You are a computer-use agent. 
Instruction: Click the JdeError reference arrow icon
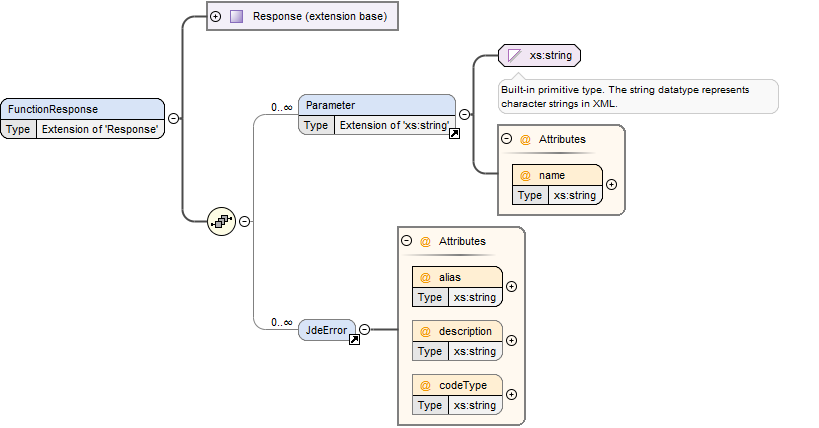[x=354, y=340]
